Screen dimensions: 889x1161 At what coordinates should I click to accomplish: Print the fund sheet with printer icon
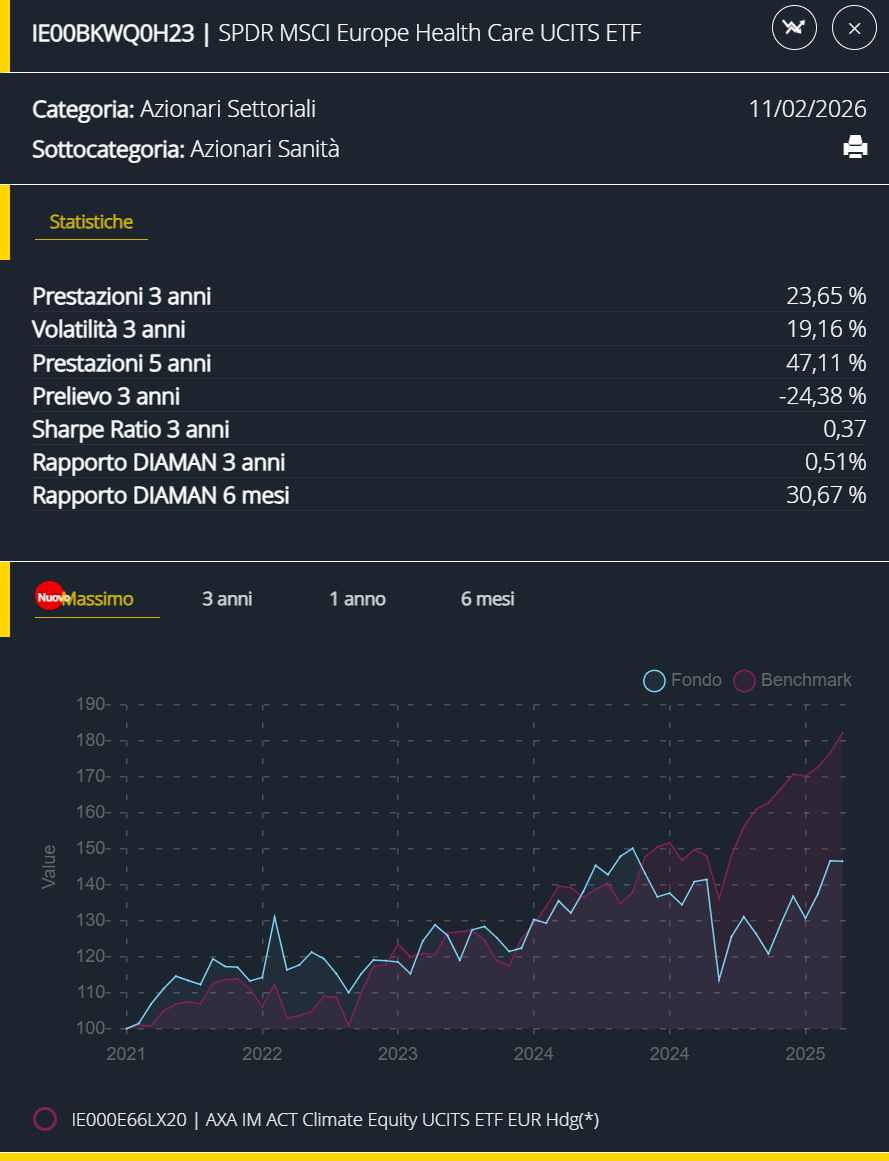pyautogui.click(x=855, y=149)
